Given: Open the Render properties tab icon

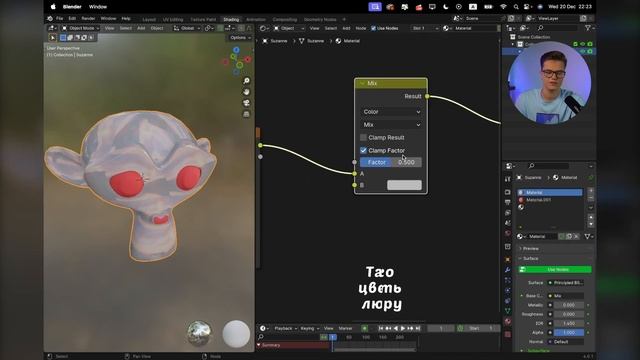Looking at the screenshot, I should click(x=508, y=192).
